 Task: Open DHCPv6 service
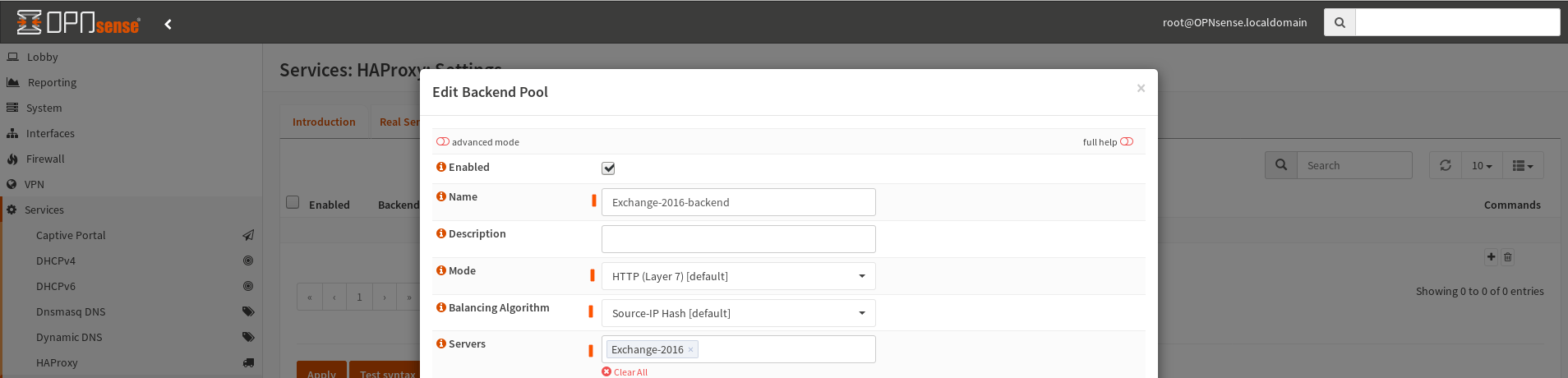coord(56,286)
